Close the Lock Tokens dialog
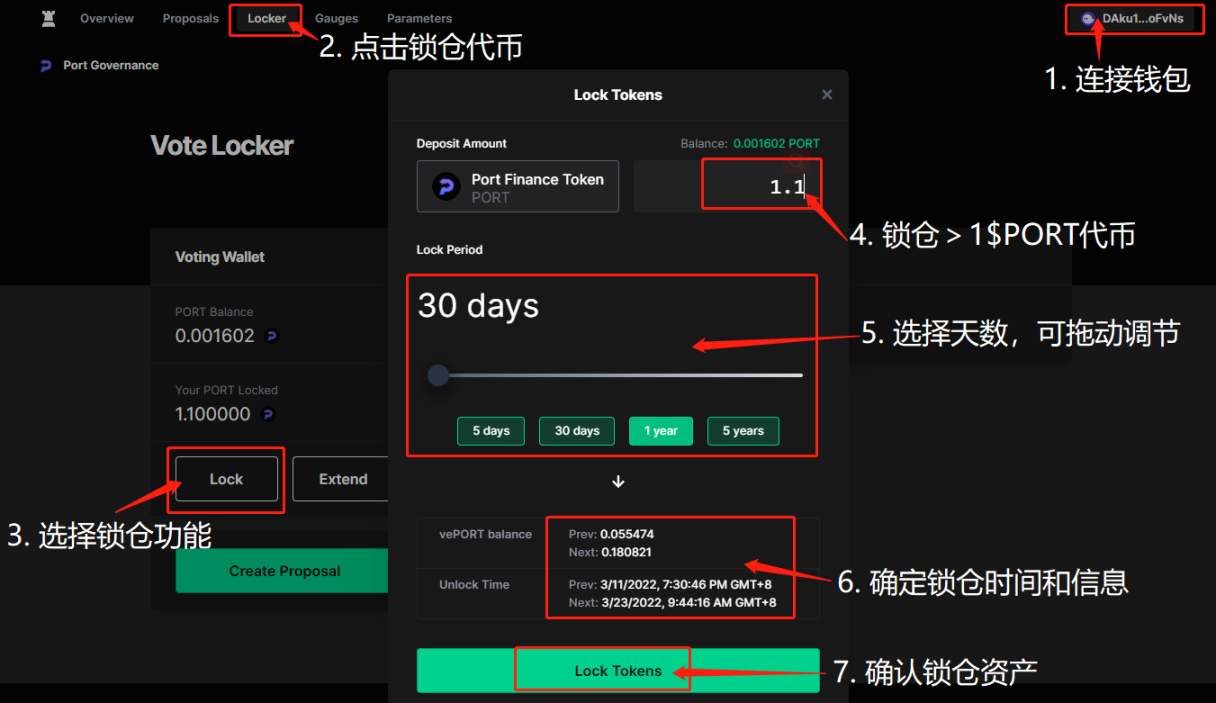Screen dimensions: 1216x703 [x=826, y=95]
